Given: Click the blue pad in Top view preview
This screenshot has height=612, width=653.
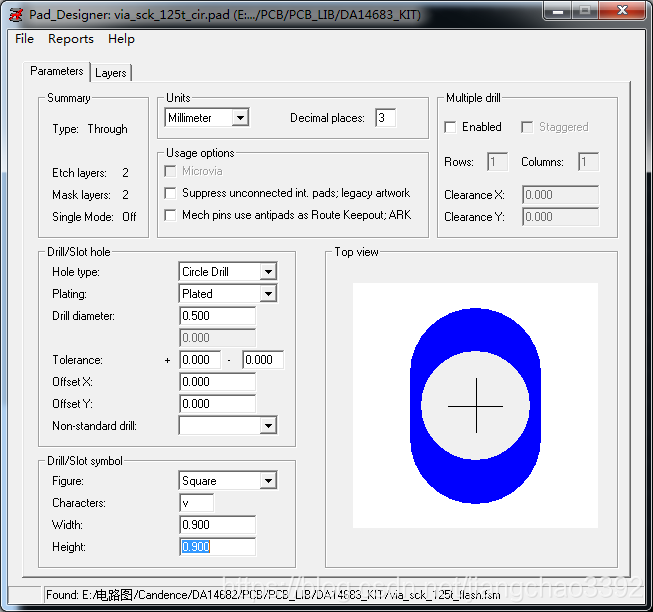Looking at the screenshot, I should 475,330.
